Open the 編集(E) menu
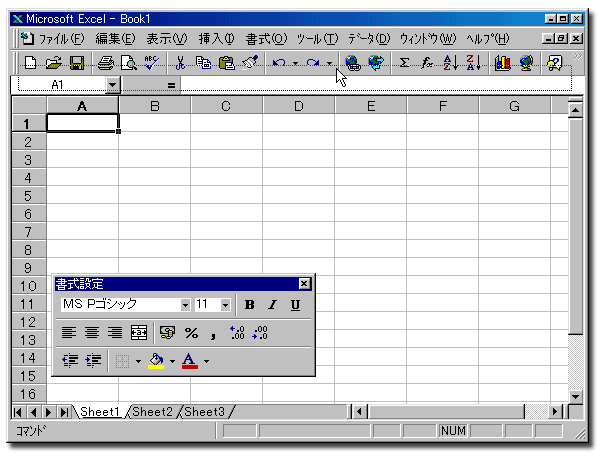The height and width of the screenshot is (456, 600). 115,39
